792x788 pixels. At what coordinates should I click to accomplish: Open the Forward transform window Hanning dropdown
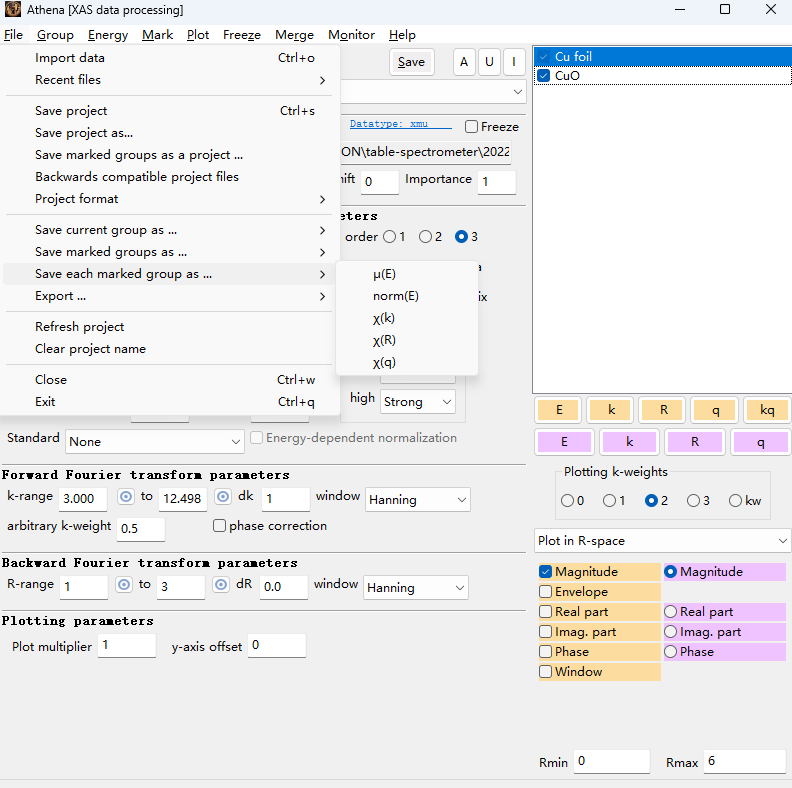418,500
